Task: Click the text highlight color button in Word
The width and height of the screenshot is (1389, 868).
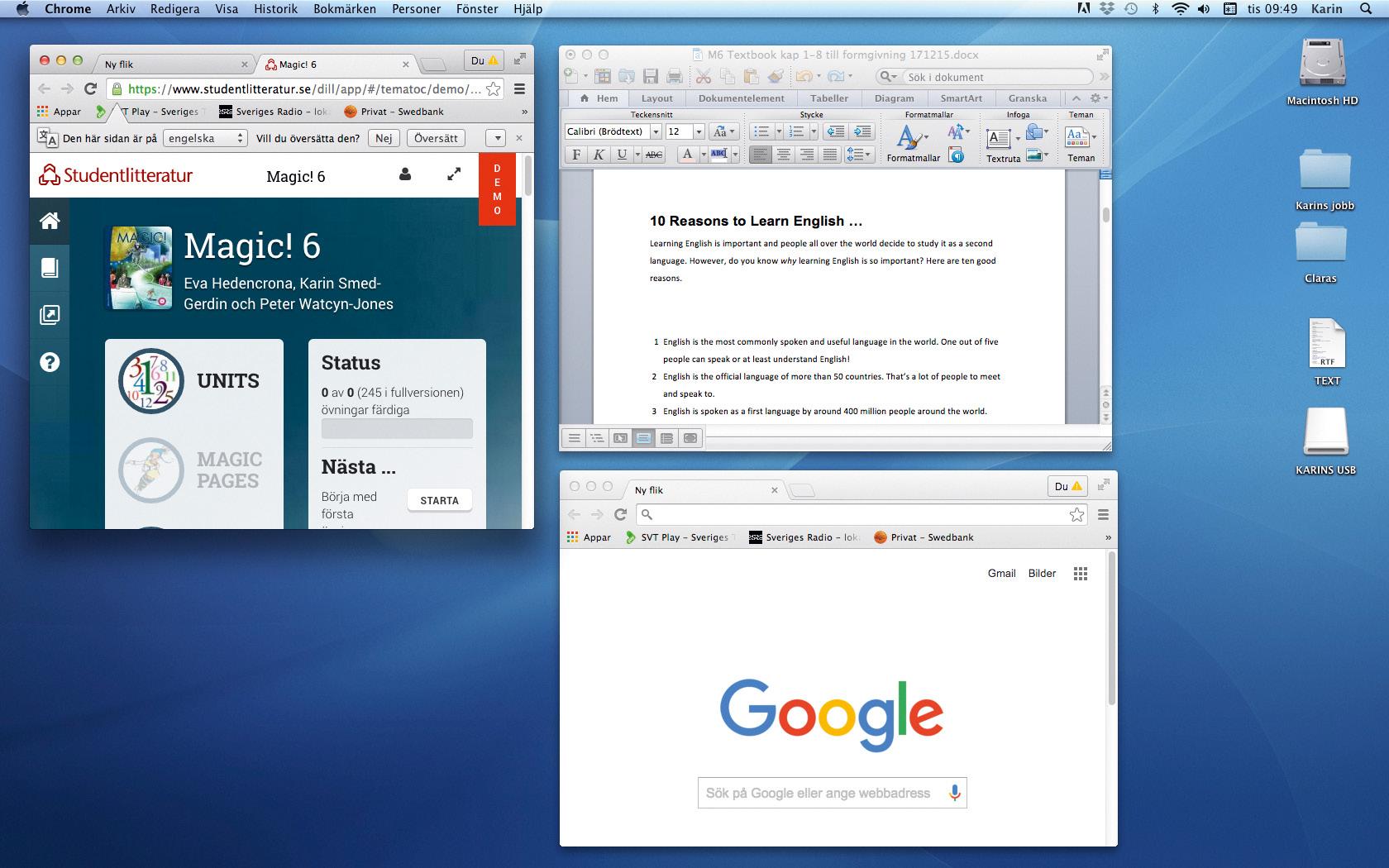Action: point(718,155)
